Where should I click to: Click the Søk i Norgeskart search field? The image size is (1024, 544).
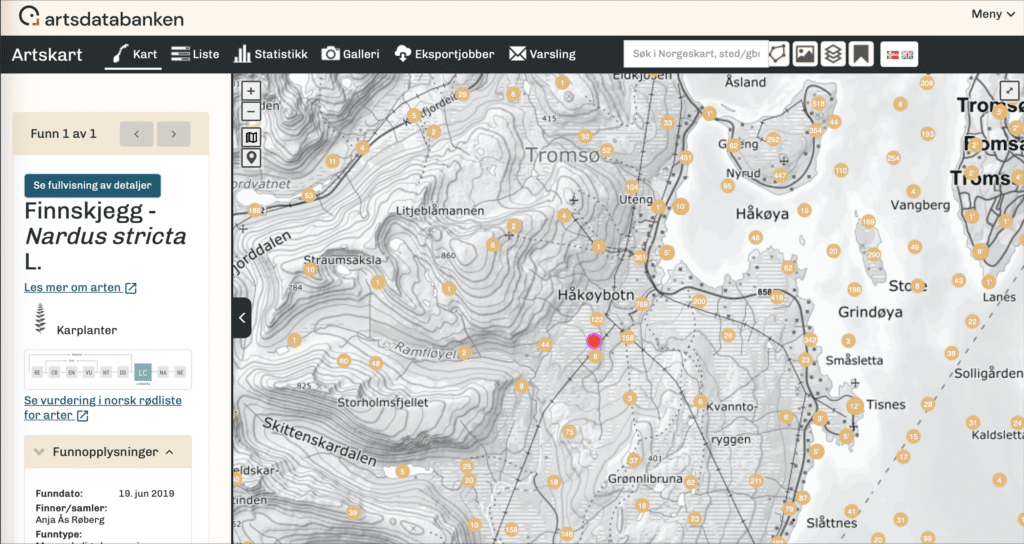(694, 54)
